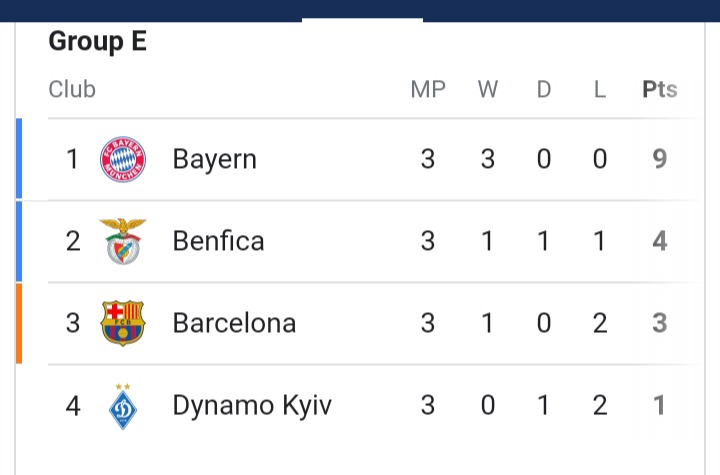Click the Dynamo Kyiv diamond crest

[x=123, y=406]
